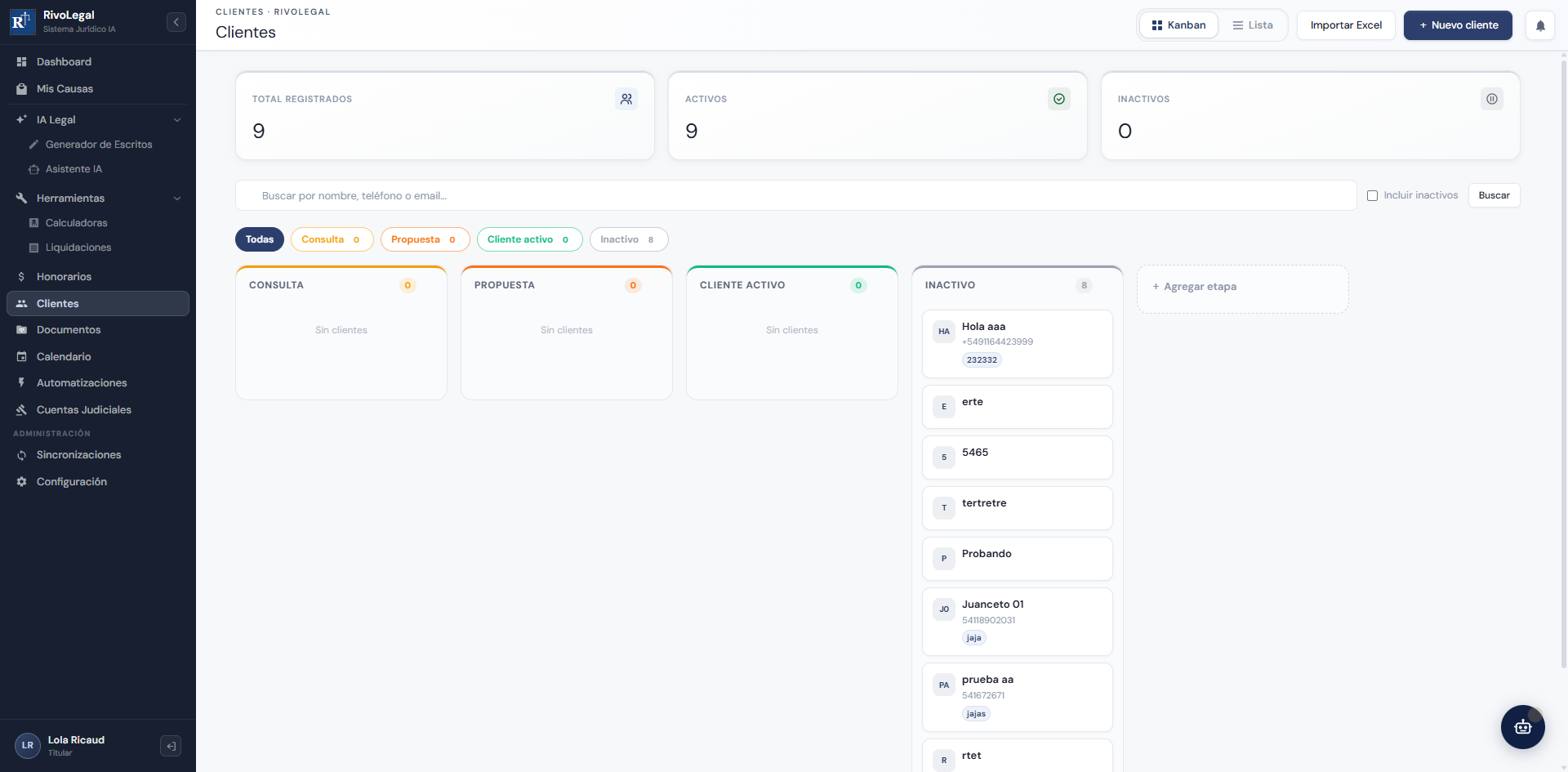This screenshot has height=772, width=1568.
Task: Collapse the sidebar with chevron button
Action: point(176,22)
